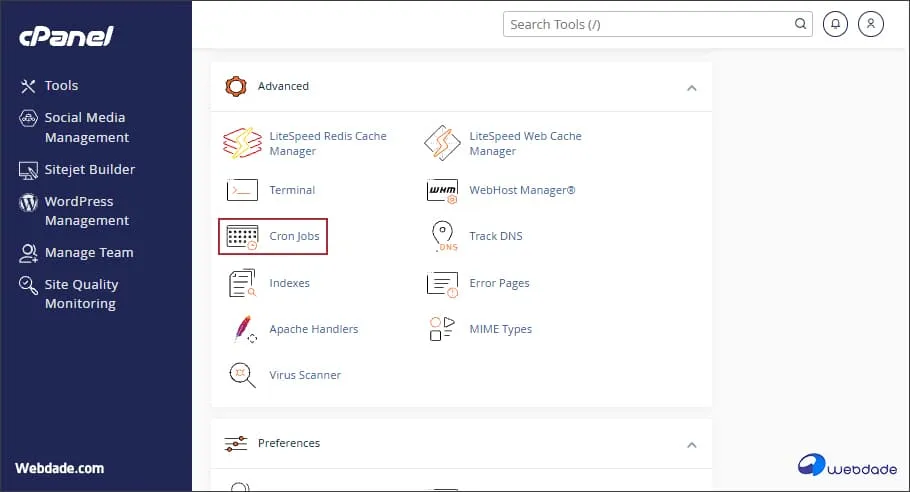This screenshot has height=492, width=910.
Task: Click the Preferences section heading text
Action: pos(288,443)
